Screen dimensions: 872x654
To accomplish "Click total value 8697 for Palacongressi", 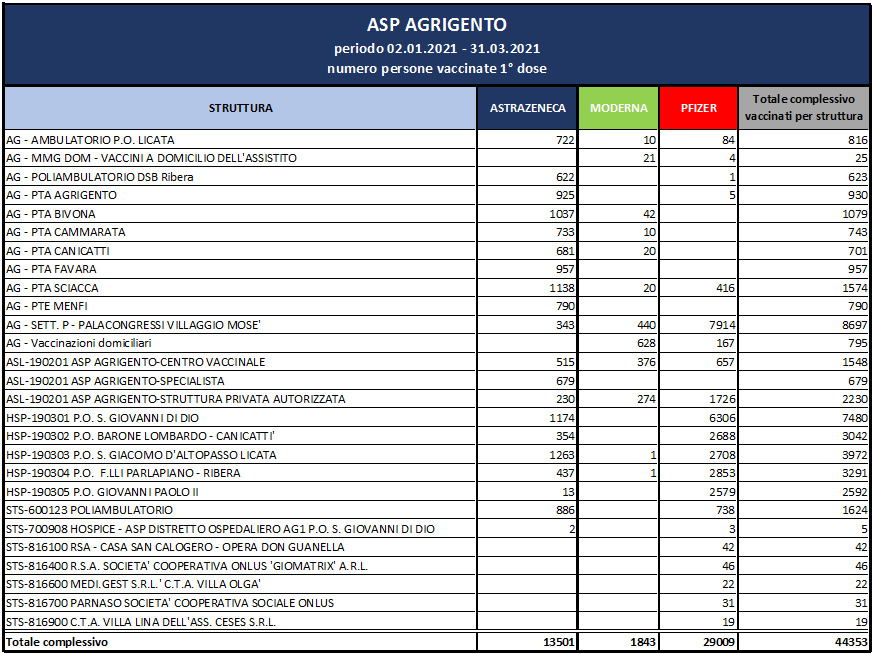I will point(856,325).
